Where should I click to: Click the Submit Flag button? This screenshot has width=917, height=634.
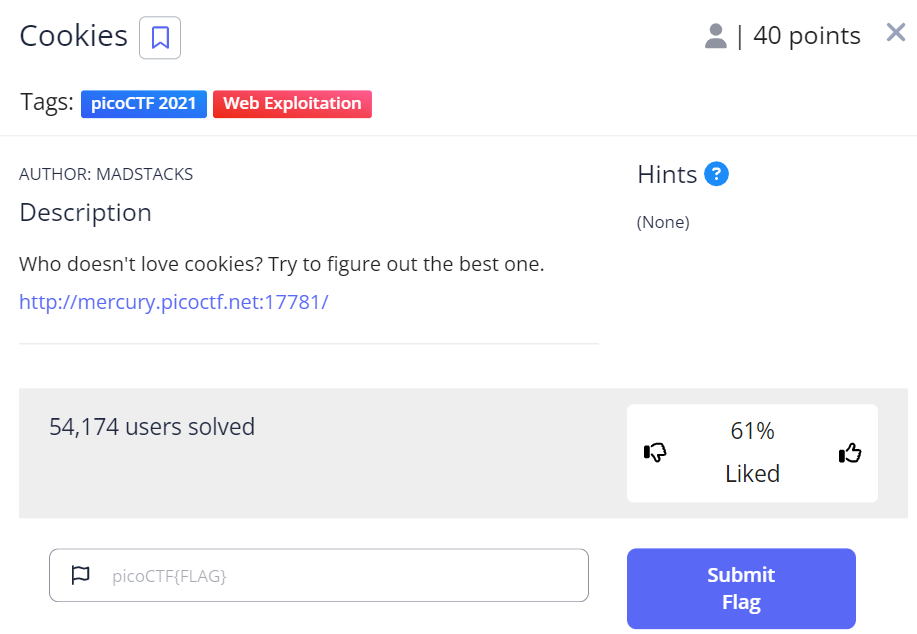(x=740, y=588)
